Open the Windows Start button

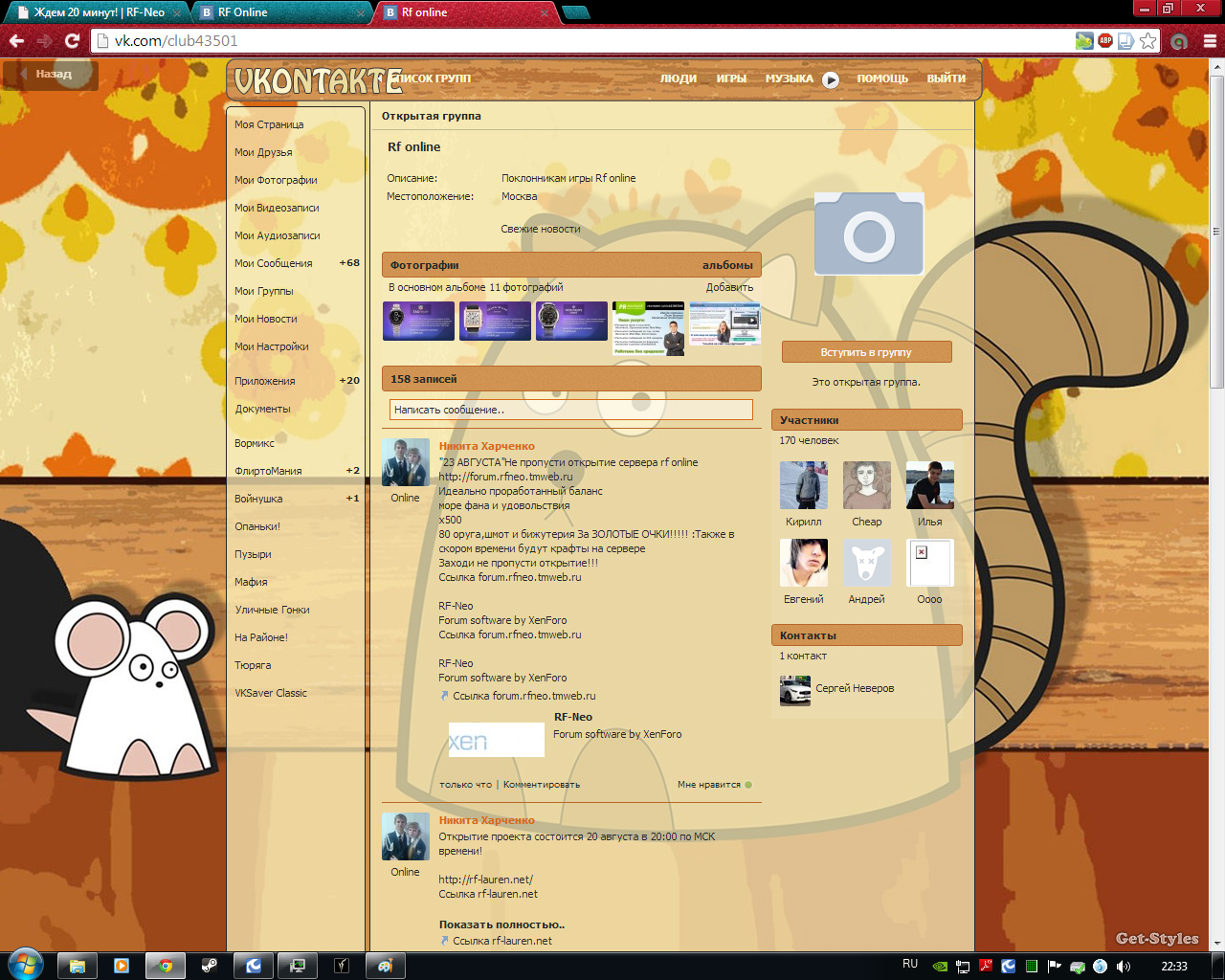(x=25, y=965)
